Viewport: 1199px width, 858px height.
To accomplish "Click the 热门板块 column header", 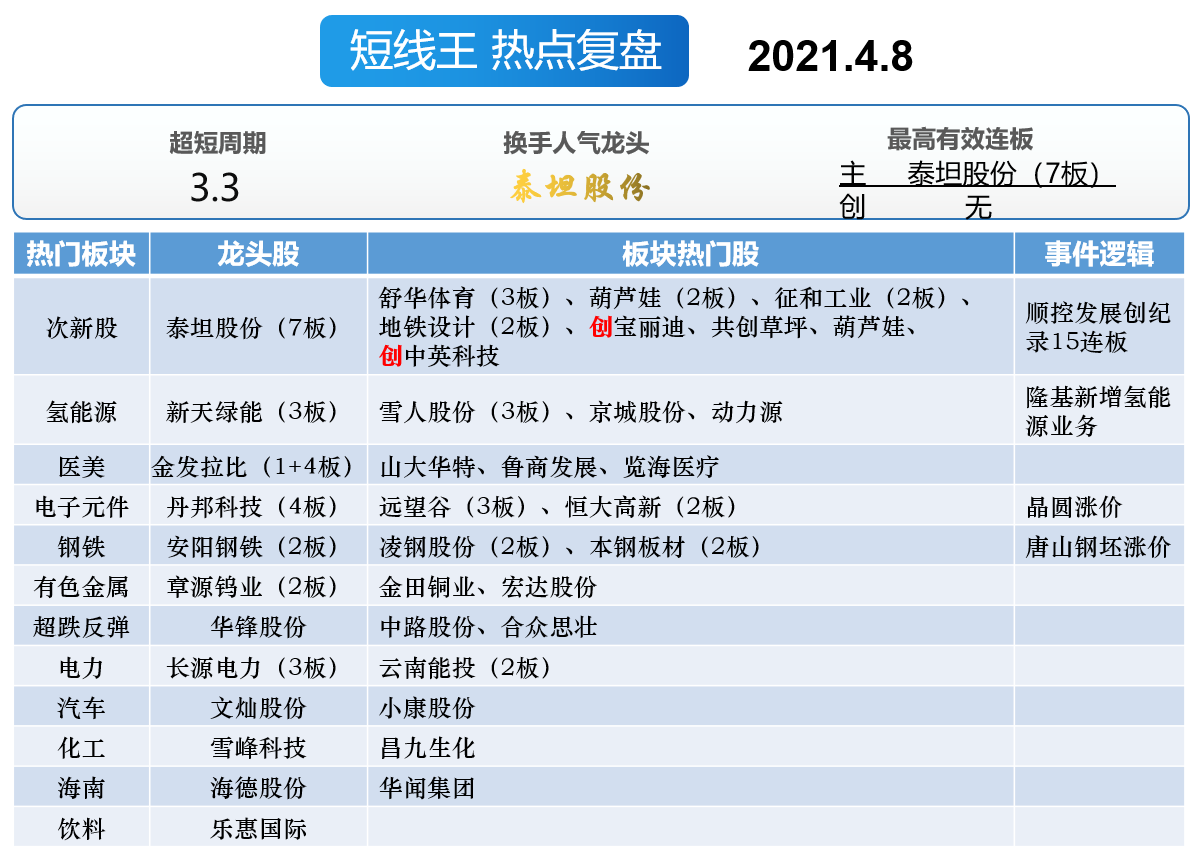I will click(81, 254).
